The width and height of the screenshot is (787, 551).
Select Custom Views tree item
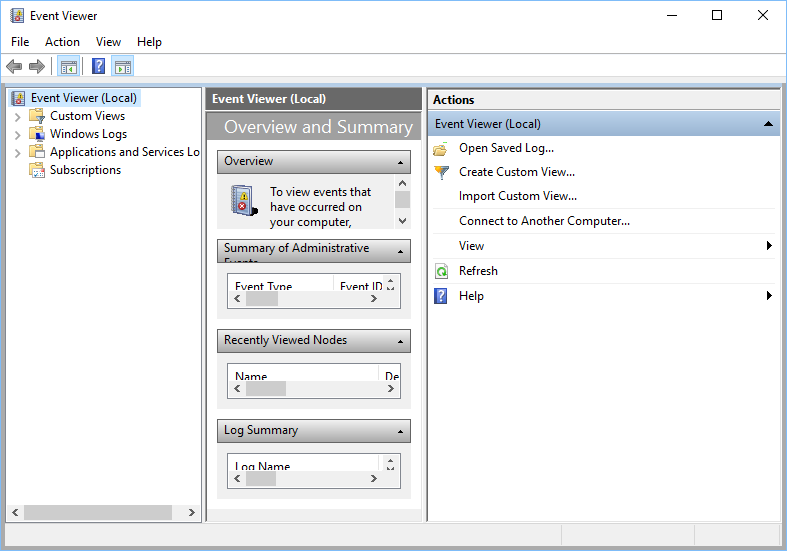click(87, 116)
